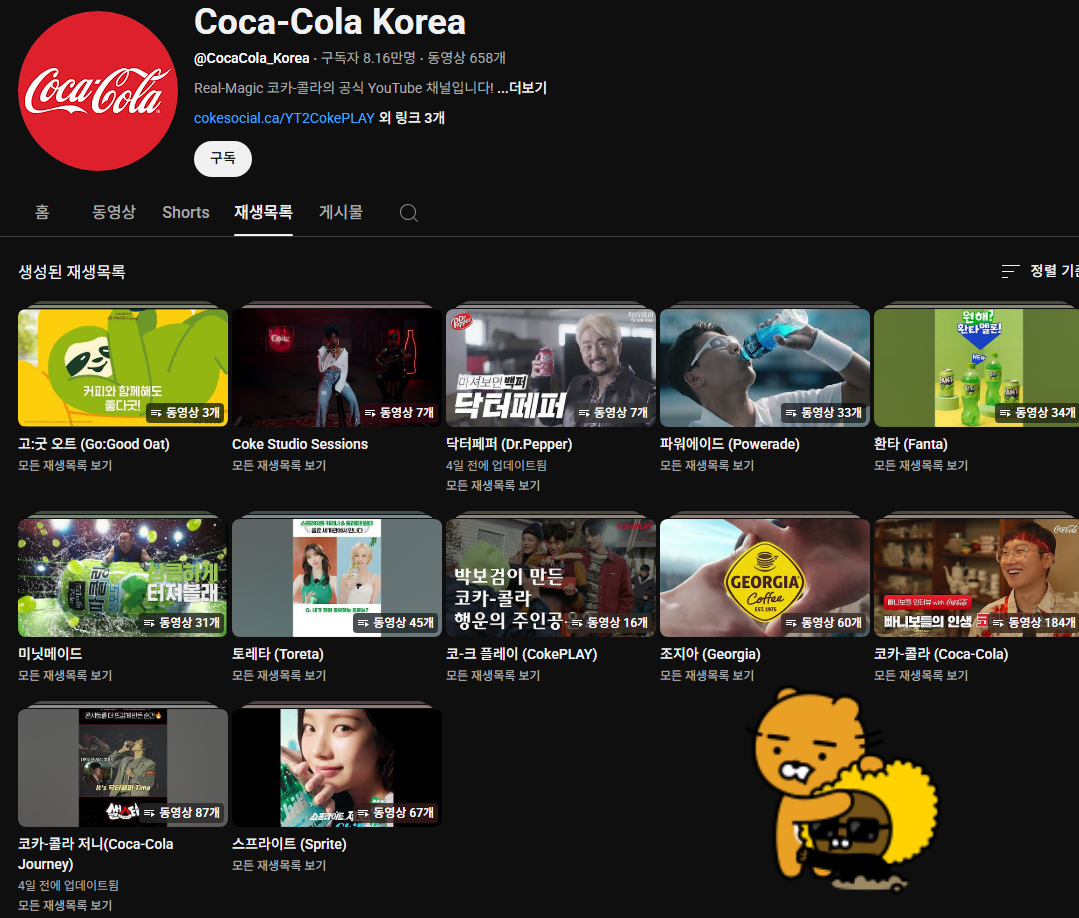Click 모든 재생목록 보기 under 조지아
Image resolution: width=1079 pixels, height=918 pixels.
[707, 675]
